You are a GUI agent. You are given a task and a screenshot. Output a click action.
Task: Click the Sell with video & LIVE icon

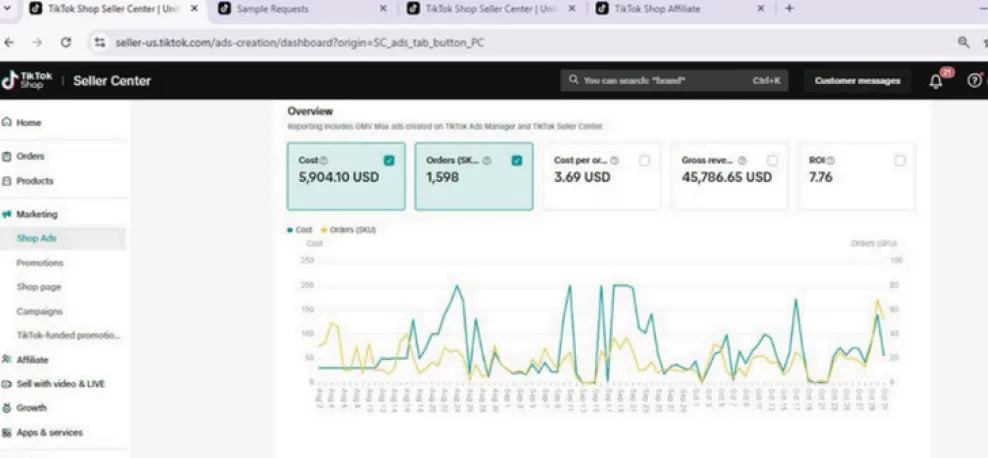click(x=6, y=384)
